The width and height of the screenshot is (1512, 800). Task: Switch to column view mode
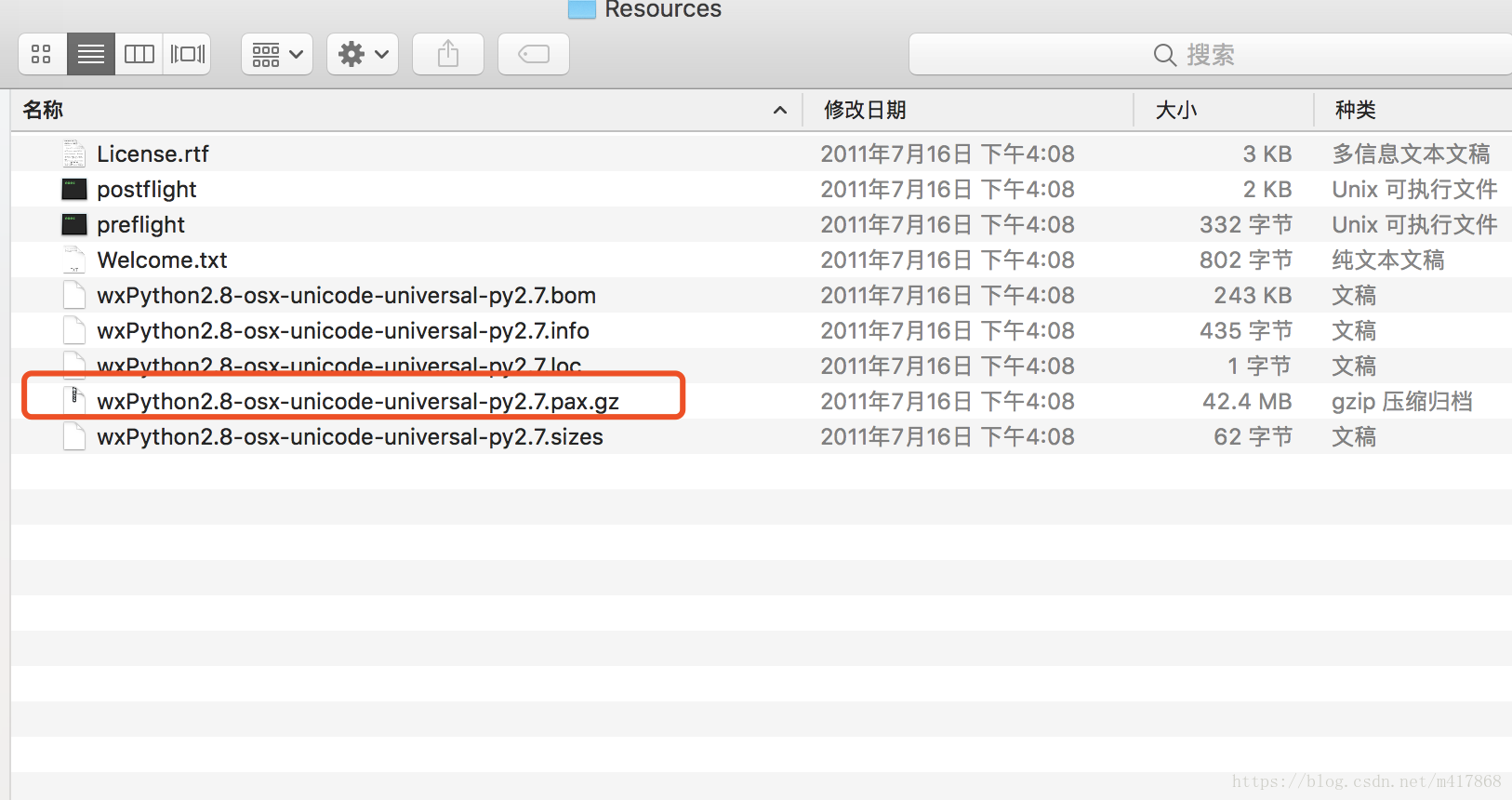[x=139, y=54]
